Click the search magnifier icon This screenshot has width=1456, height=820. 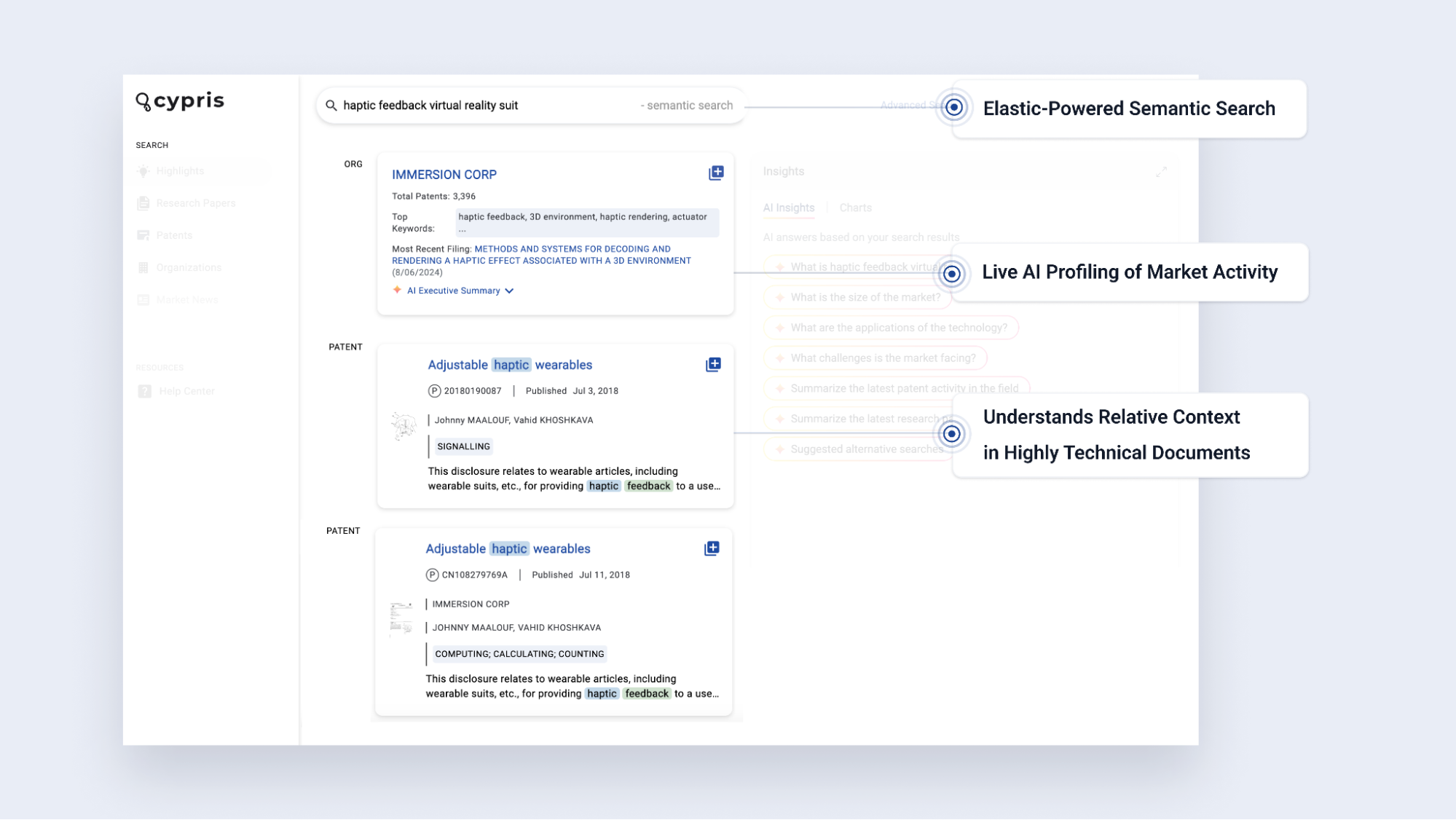331,106
